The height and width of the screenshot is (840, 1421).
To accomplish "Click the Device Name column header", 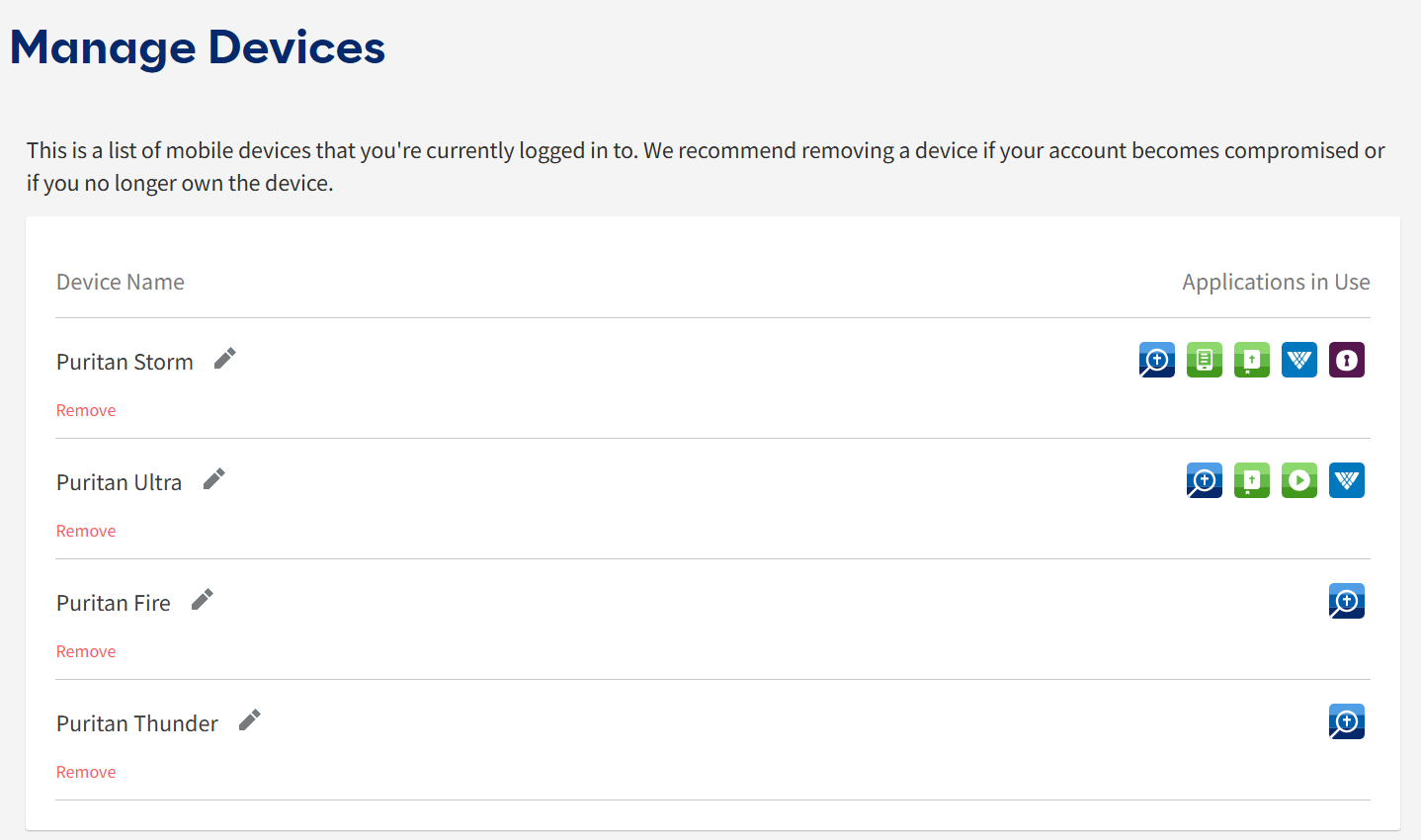I will tap(120, 282).
